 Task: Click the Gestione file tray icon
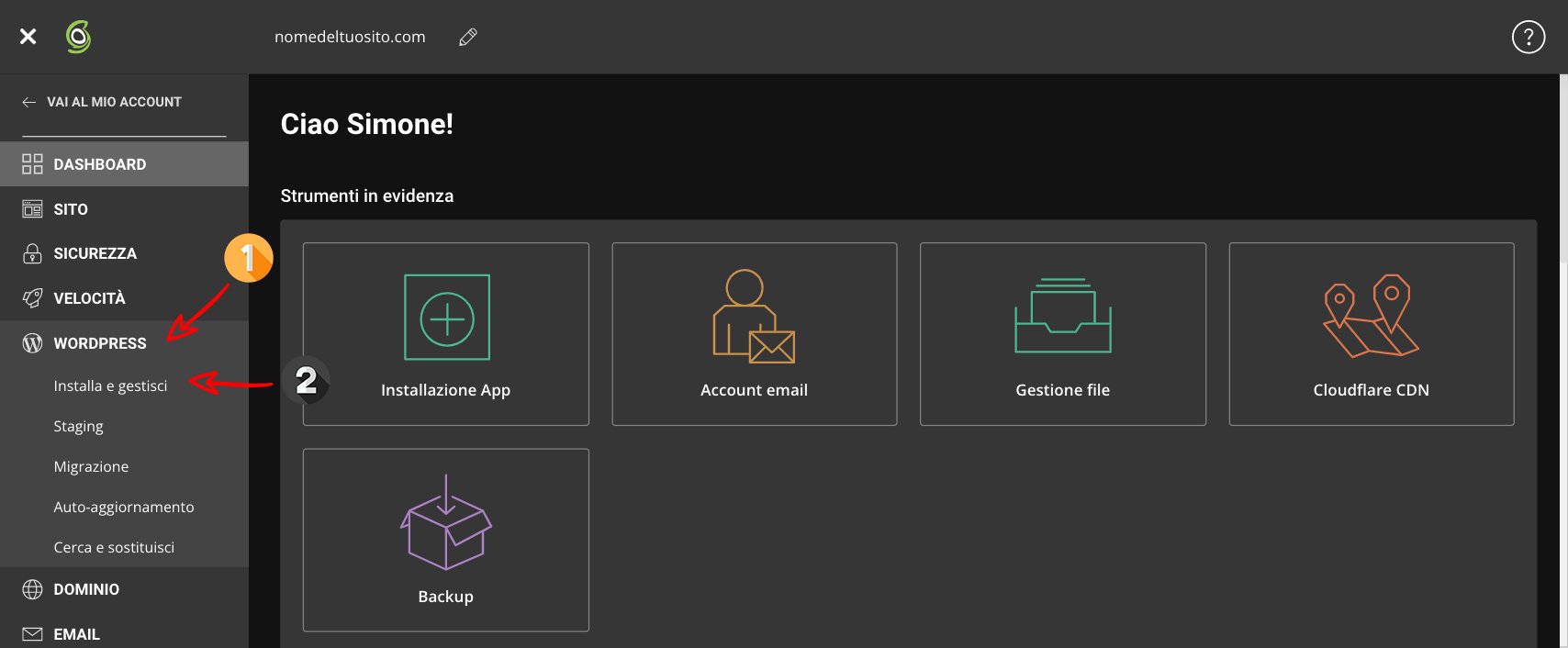click(1063, 316)
